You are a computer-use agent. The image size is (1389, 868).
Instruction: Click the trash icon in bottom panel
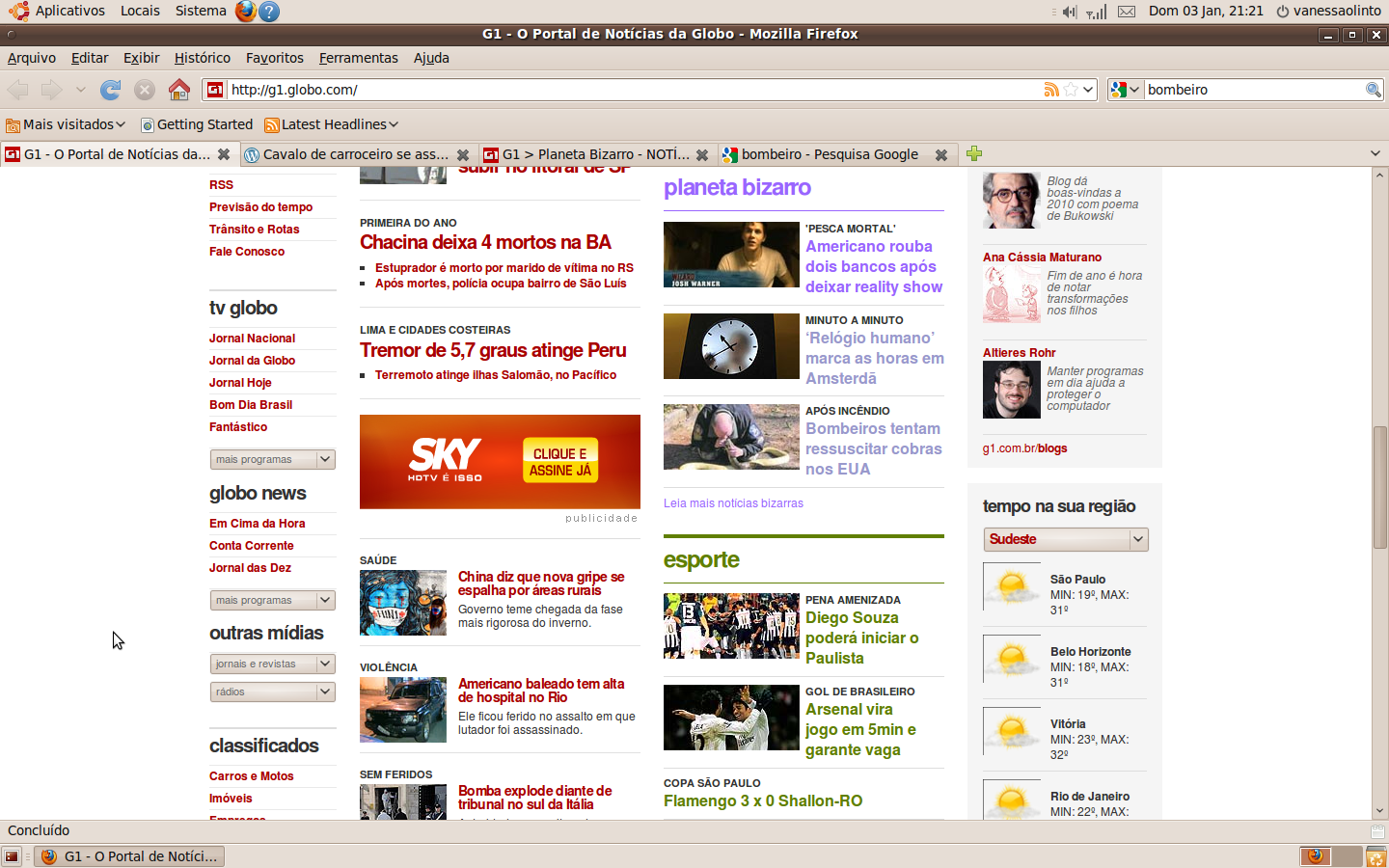tap(1375, 856)
